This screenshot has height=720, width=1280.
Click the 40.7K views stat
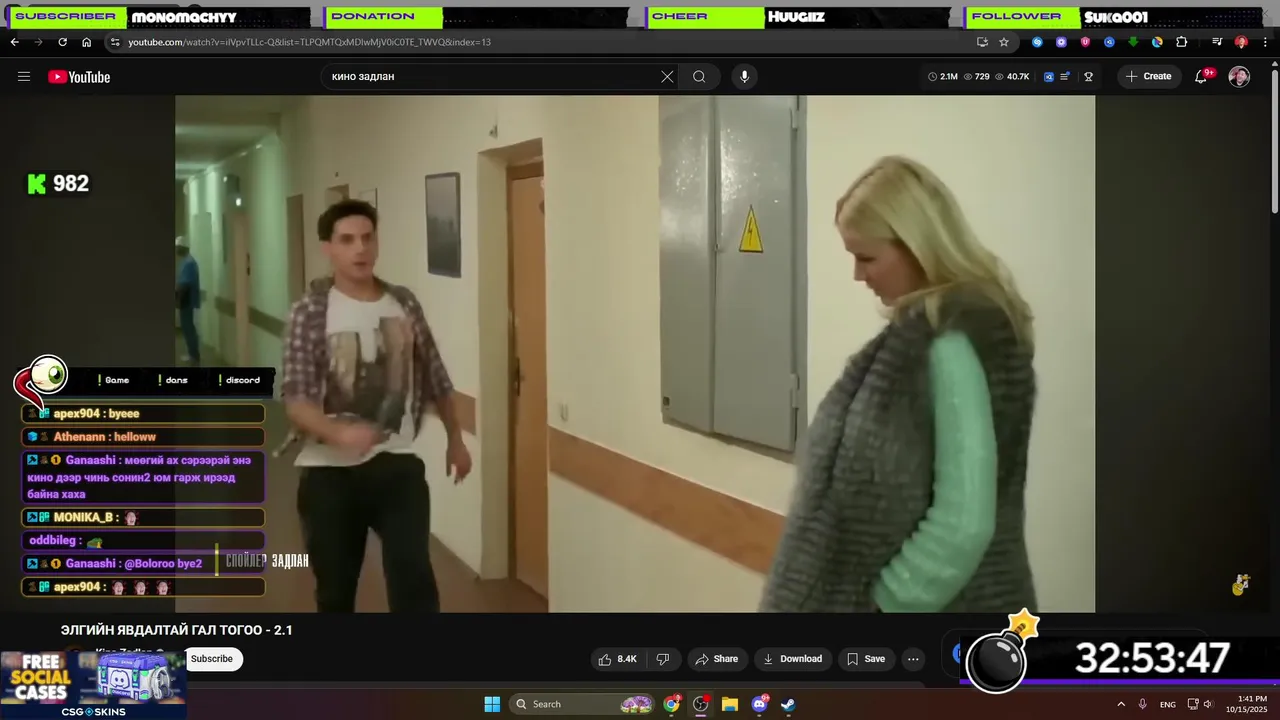click(1012, 77)
